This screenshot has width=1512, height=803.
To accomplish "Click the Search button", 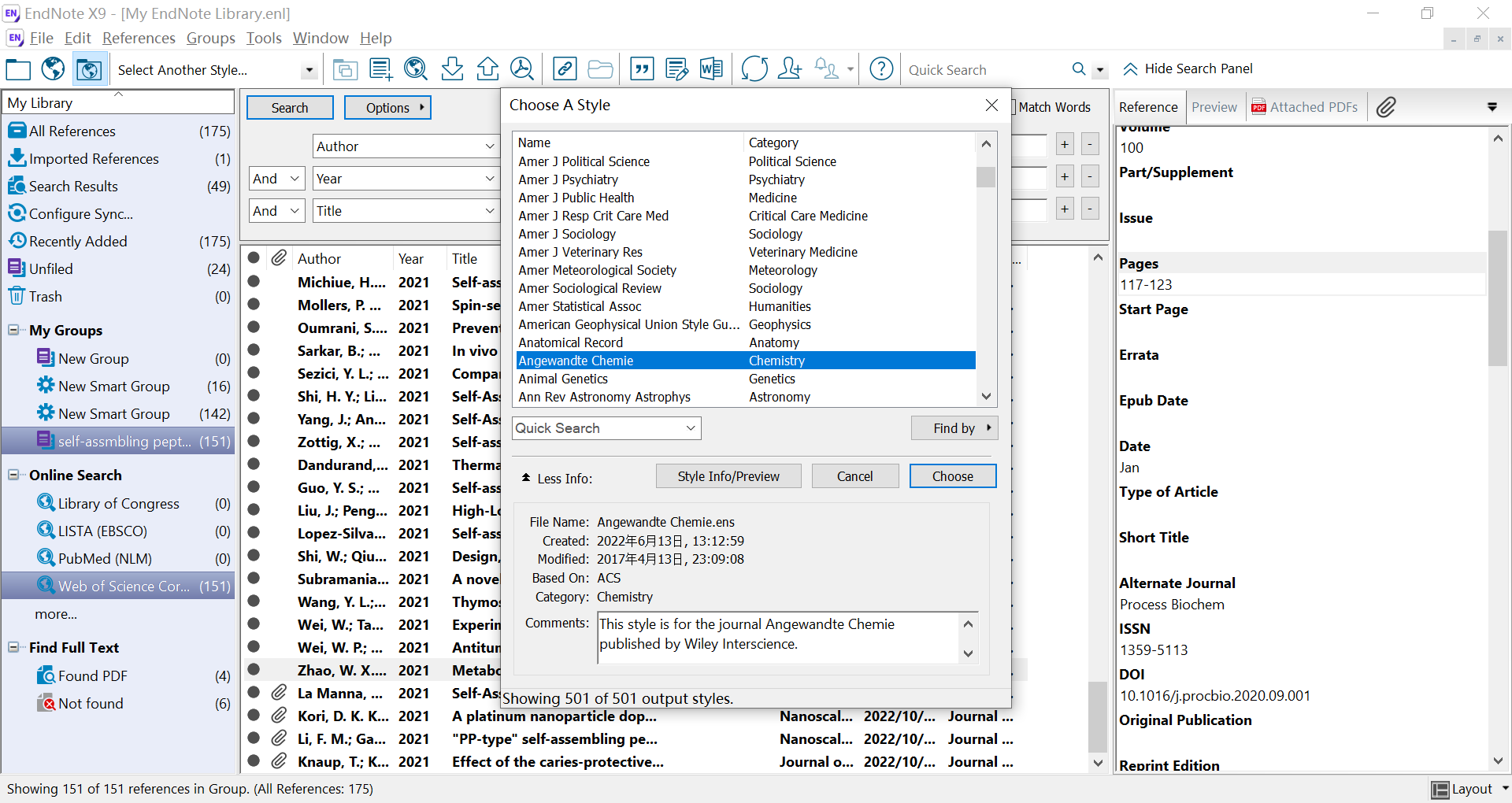I will [290, 108].
